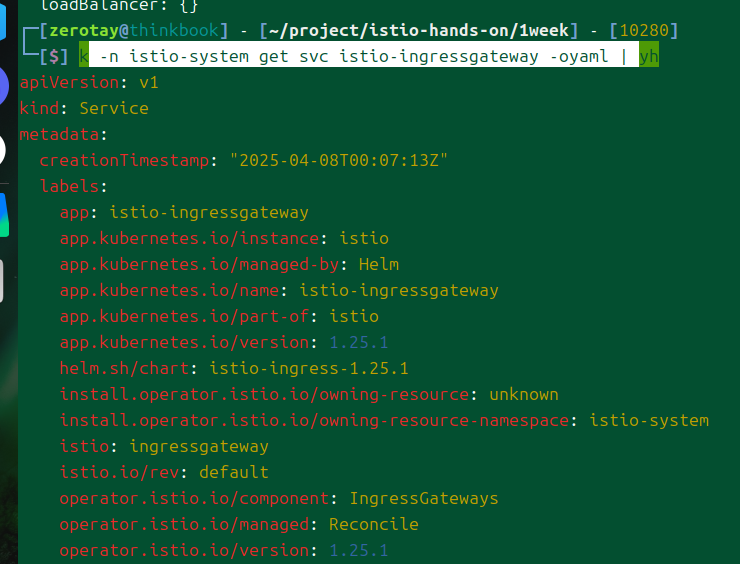Click the 'app.kubernetes.io/managed-by' key

[199, 264]
